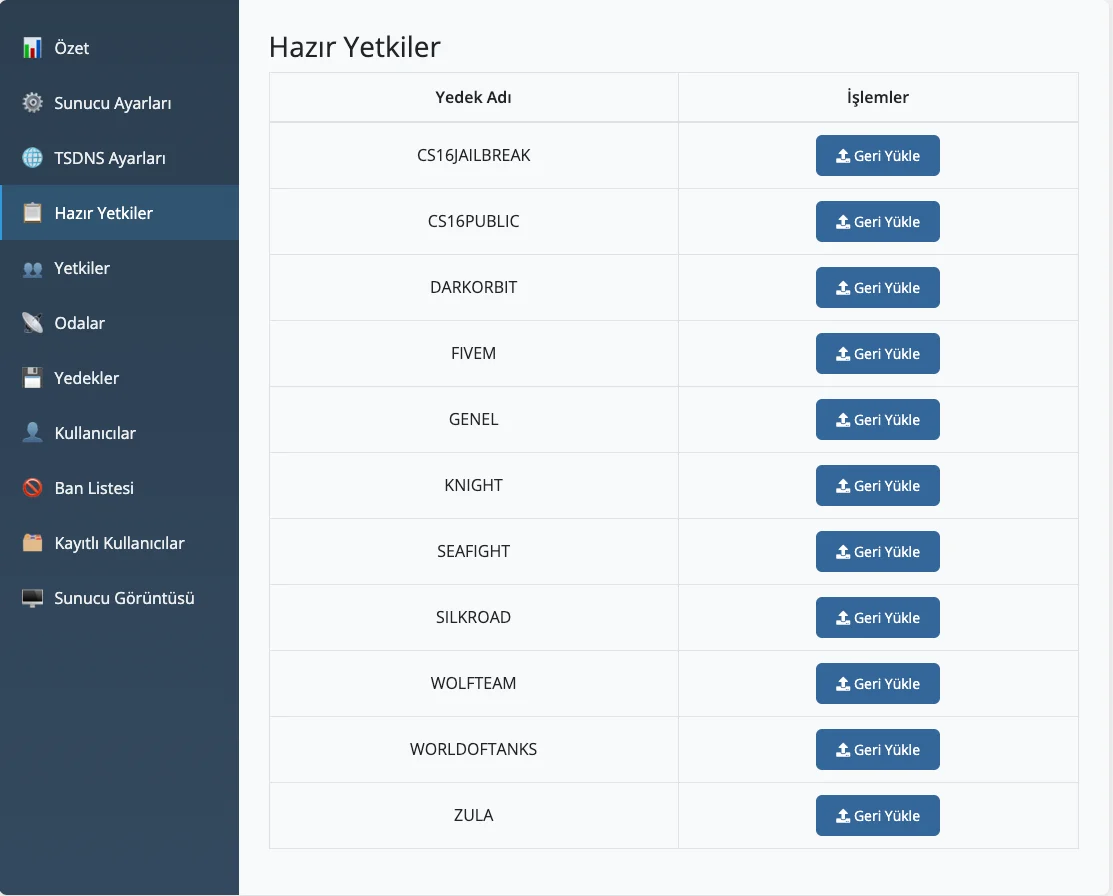This screenshot has height=896, width=1113.
Task: Select the KNIGHT name cell
Action: coord(473,486)
